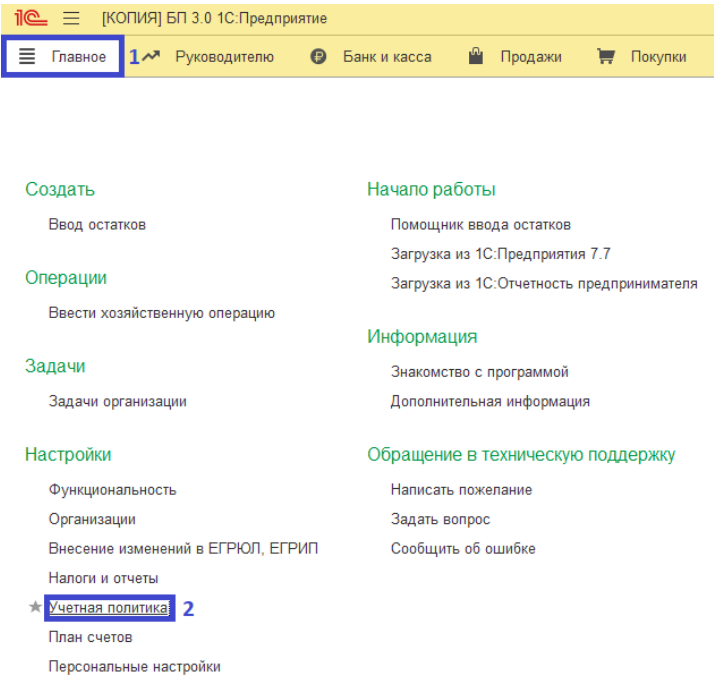Open План счетов link
Screen dimensions: 714x683
(x=90, y=637)
